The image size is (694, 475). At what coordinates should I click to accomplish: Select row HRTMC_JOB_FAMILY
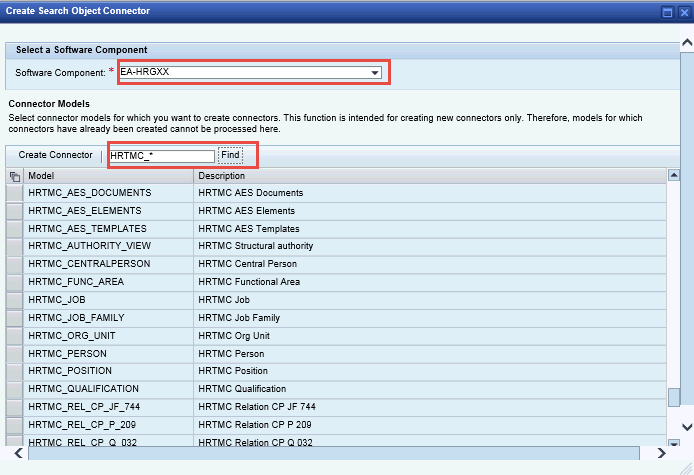tap(15, 318)
